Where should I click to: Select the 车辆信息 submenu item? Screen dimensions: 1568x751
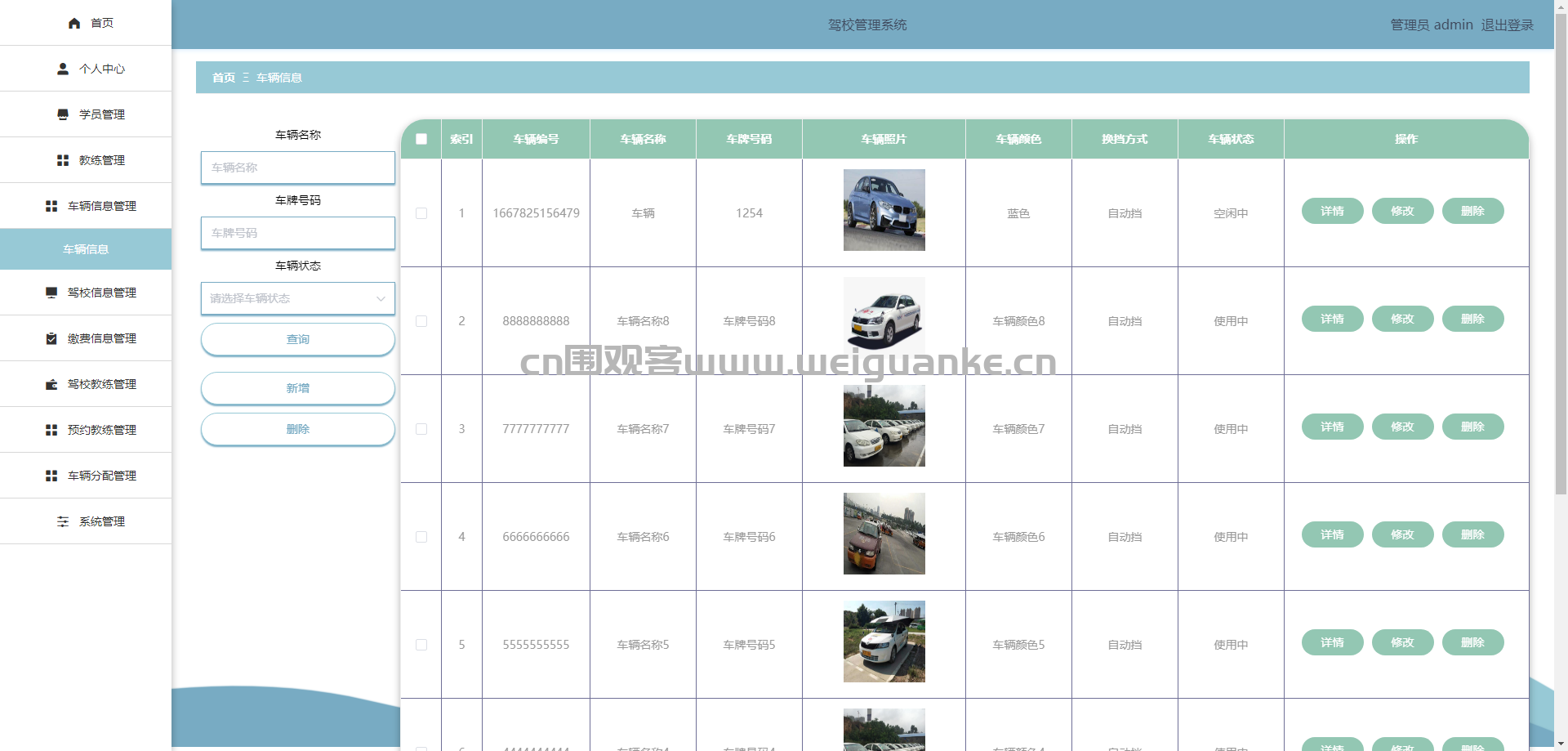[86, 249]
